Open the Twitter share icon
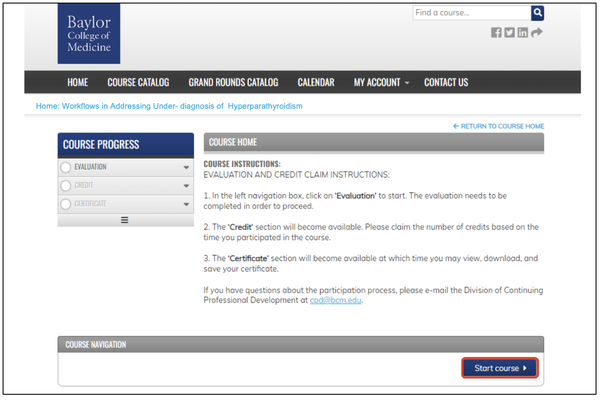600x400 pixels. pos(509,33)
